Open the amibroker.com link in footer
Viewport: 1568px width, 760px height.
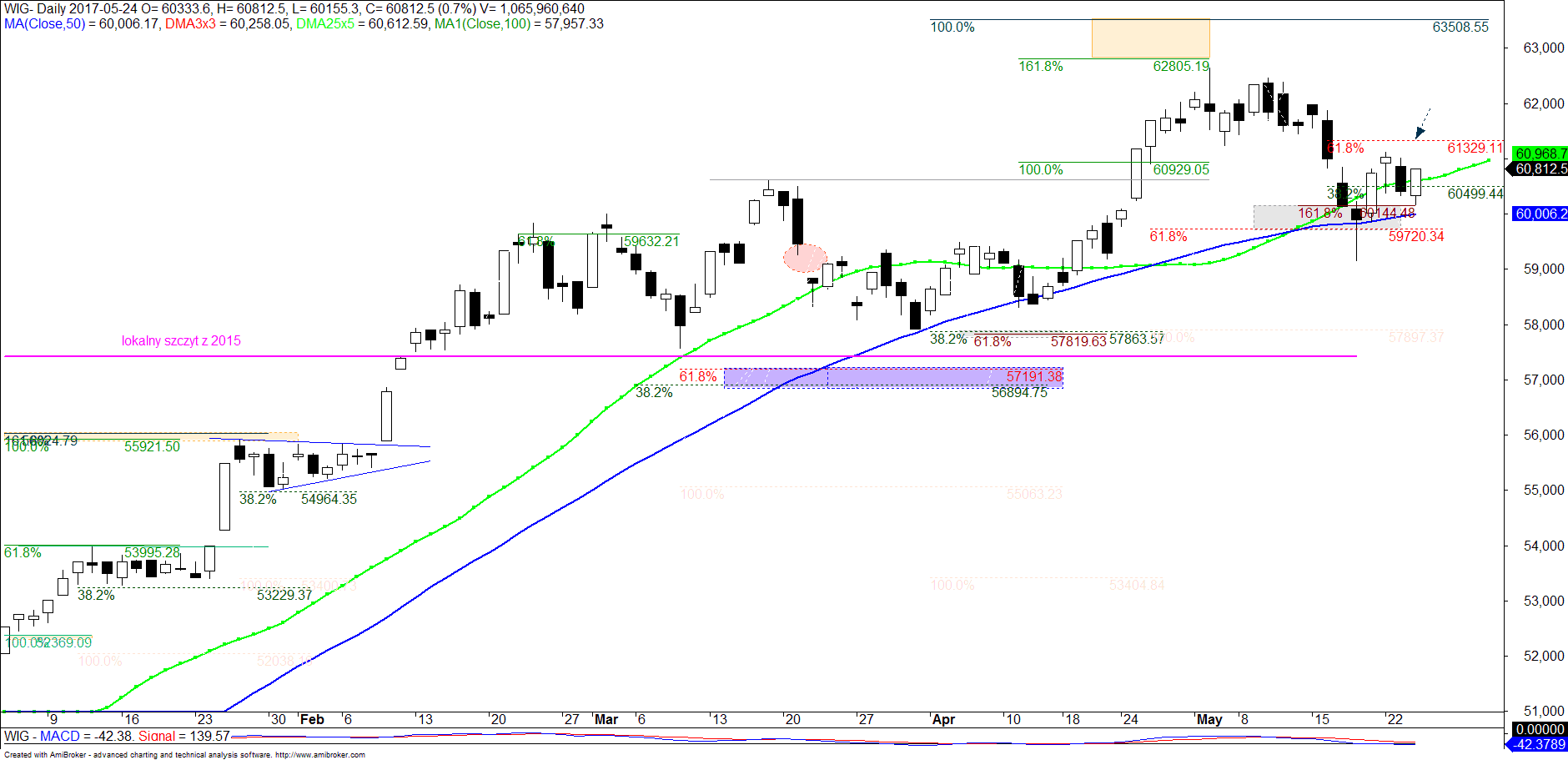(x=319, y=755)
